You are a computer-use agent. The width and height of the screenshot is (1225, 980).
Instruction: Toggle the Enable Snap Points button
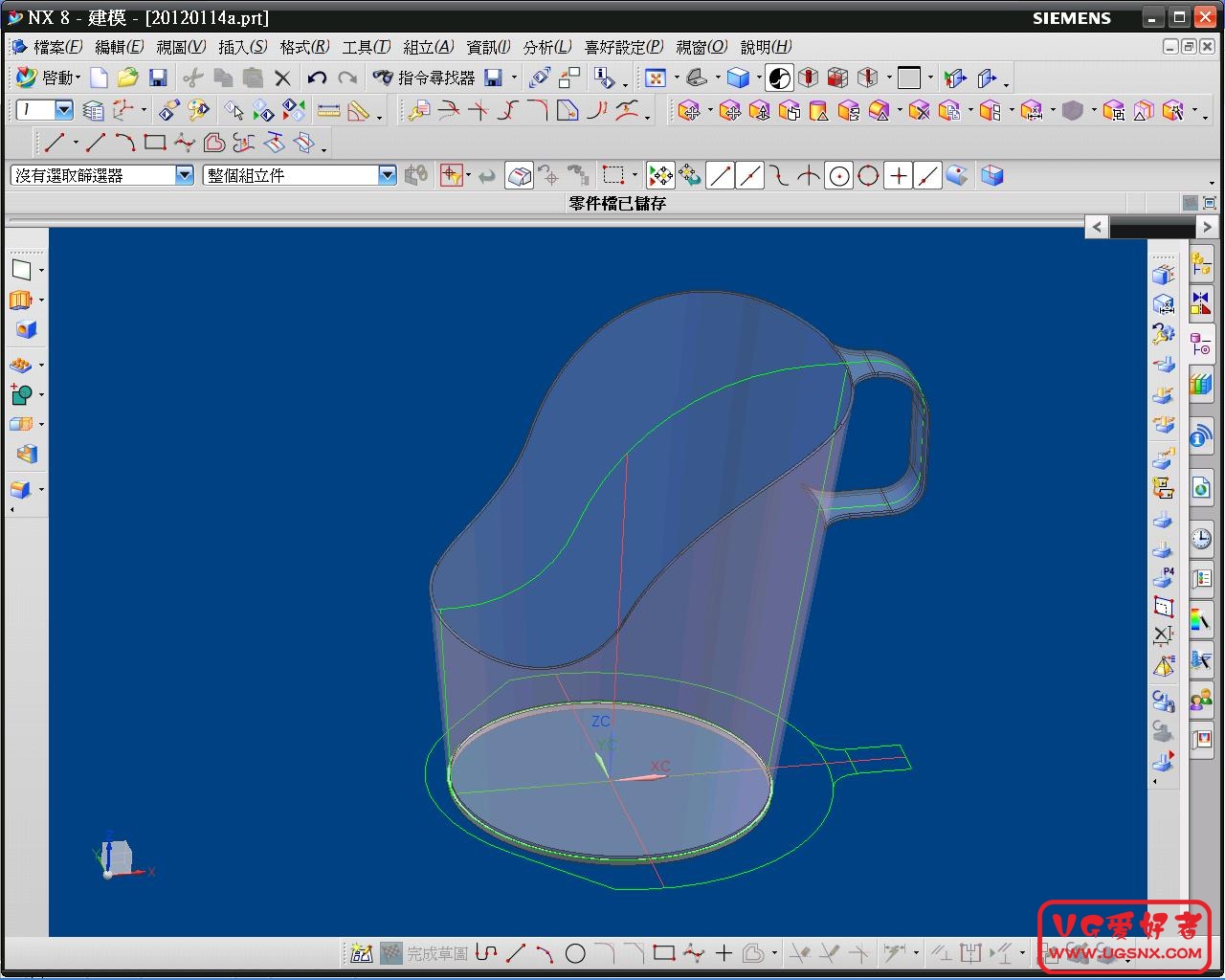pyautogui.click(x=660, y=175)
